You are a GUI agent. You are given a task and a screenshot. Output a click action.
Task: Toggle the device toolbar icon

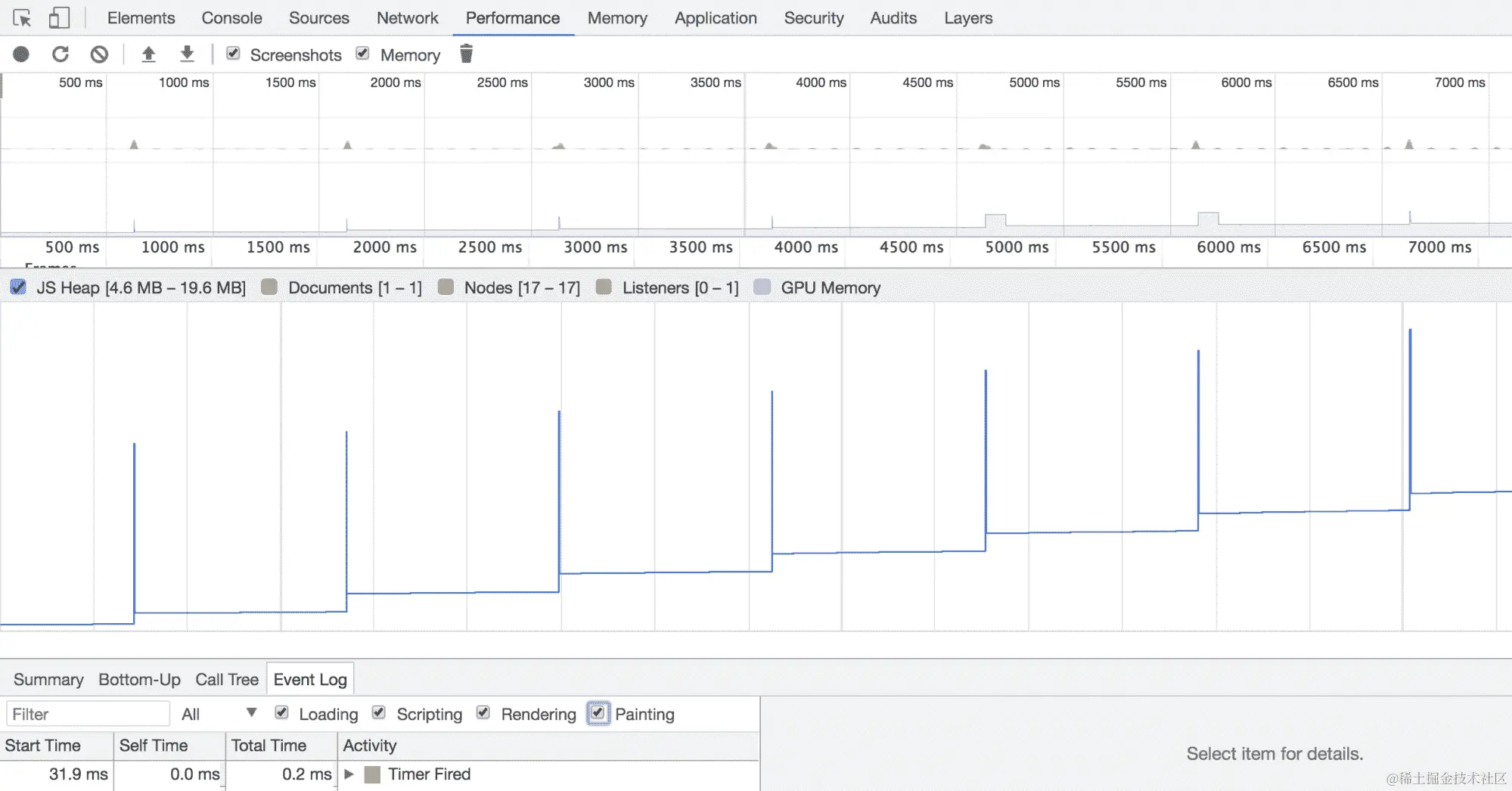coord(59,18)
